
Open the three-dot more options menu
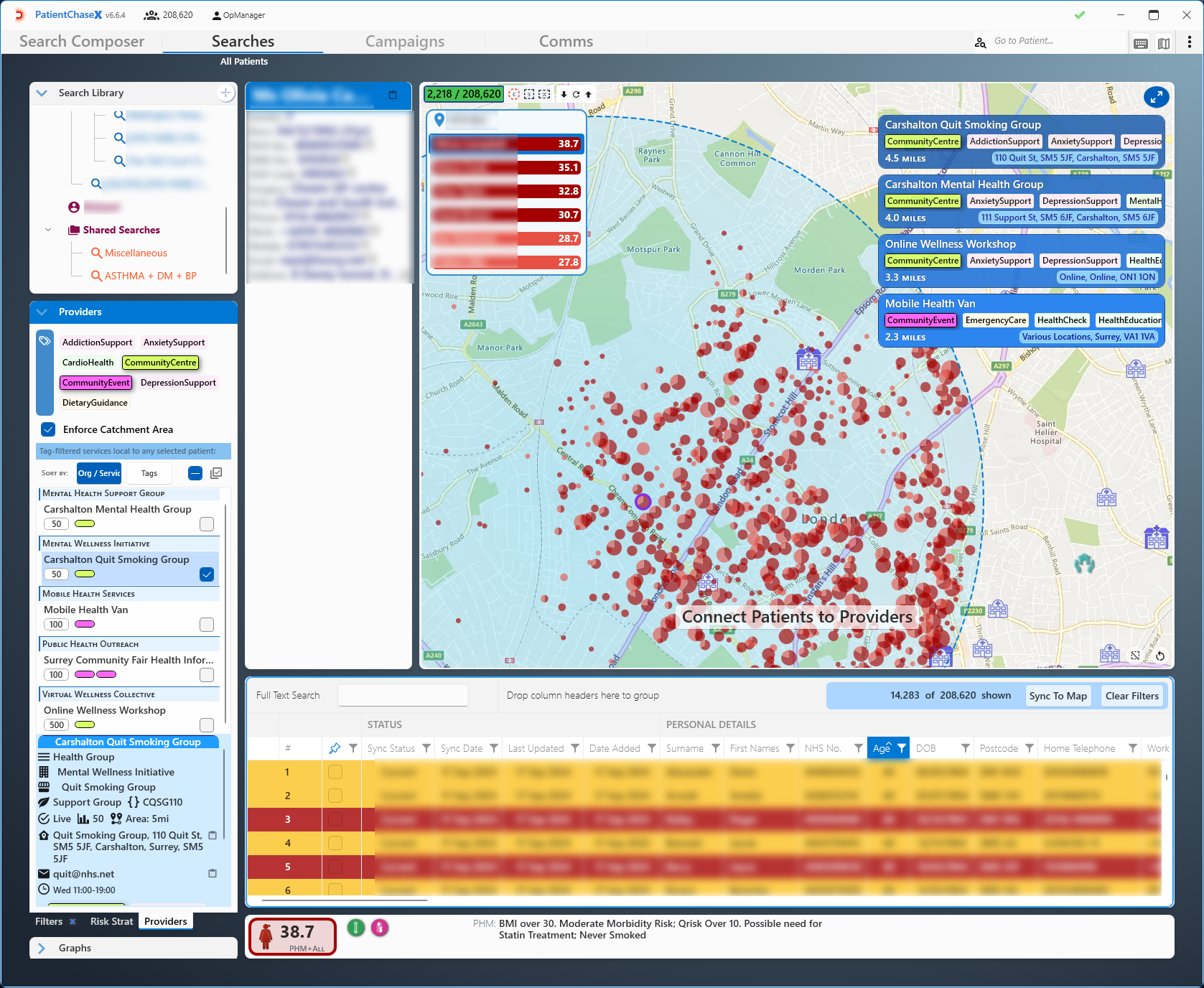1189,42
